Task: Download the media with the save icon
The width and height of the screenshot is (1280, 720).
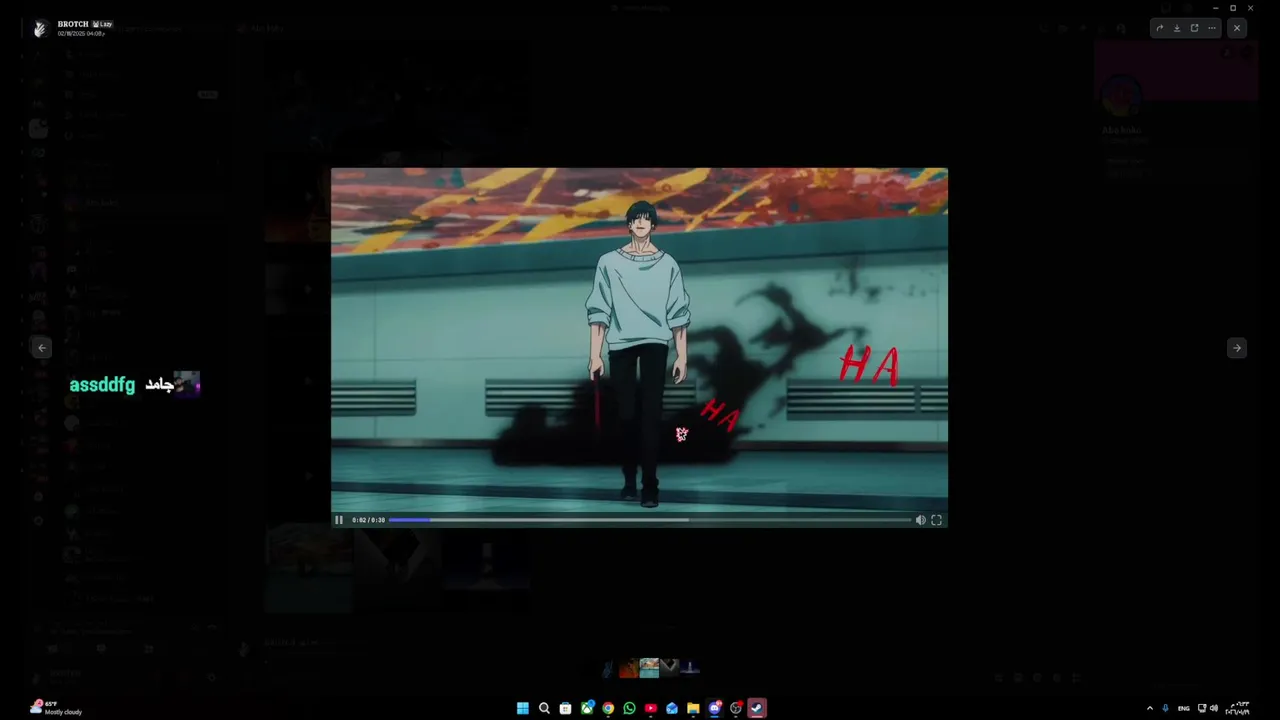Action: (1177, 28)
